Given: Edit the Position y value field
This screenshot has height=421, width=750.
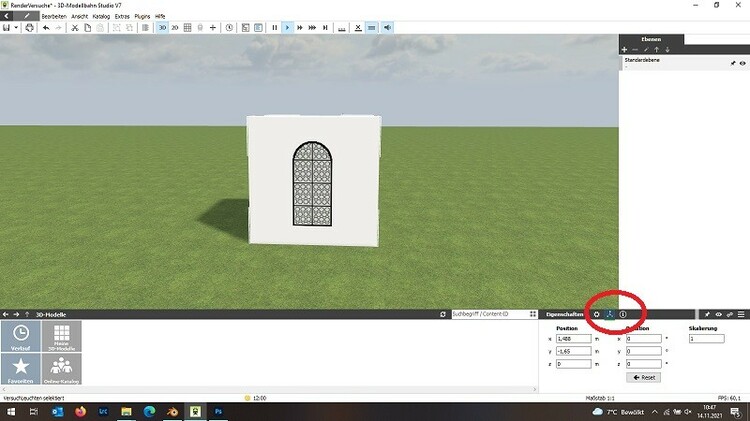Looking at the screenshot, I should click(574, 351).
